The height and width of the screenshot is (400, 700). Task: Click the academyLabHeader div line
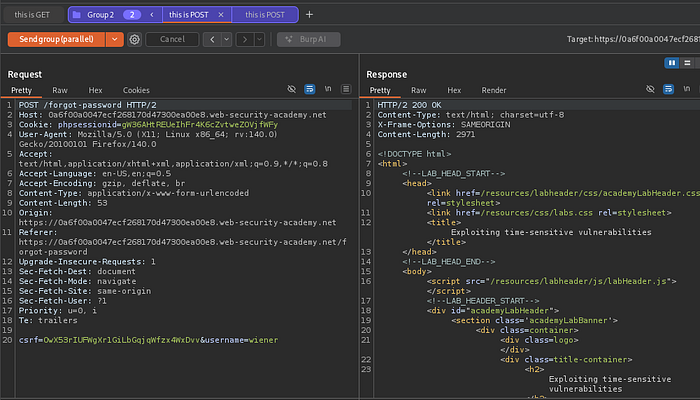[493, 311]
